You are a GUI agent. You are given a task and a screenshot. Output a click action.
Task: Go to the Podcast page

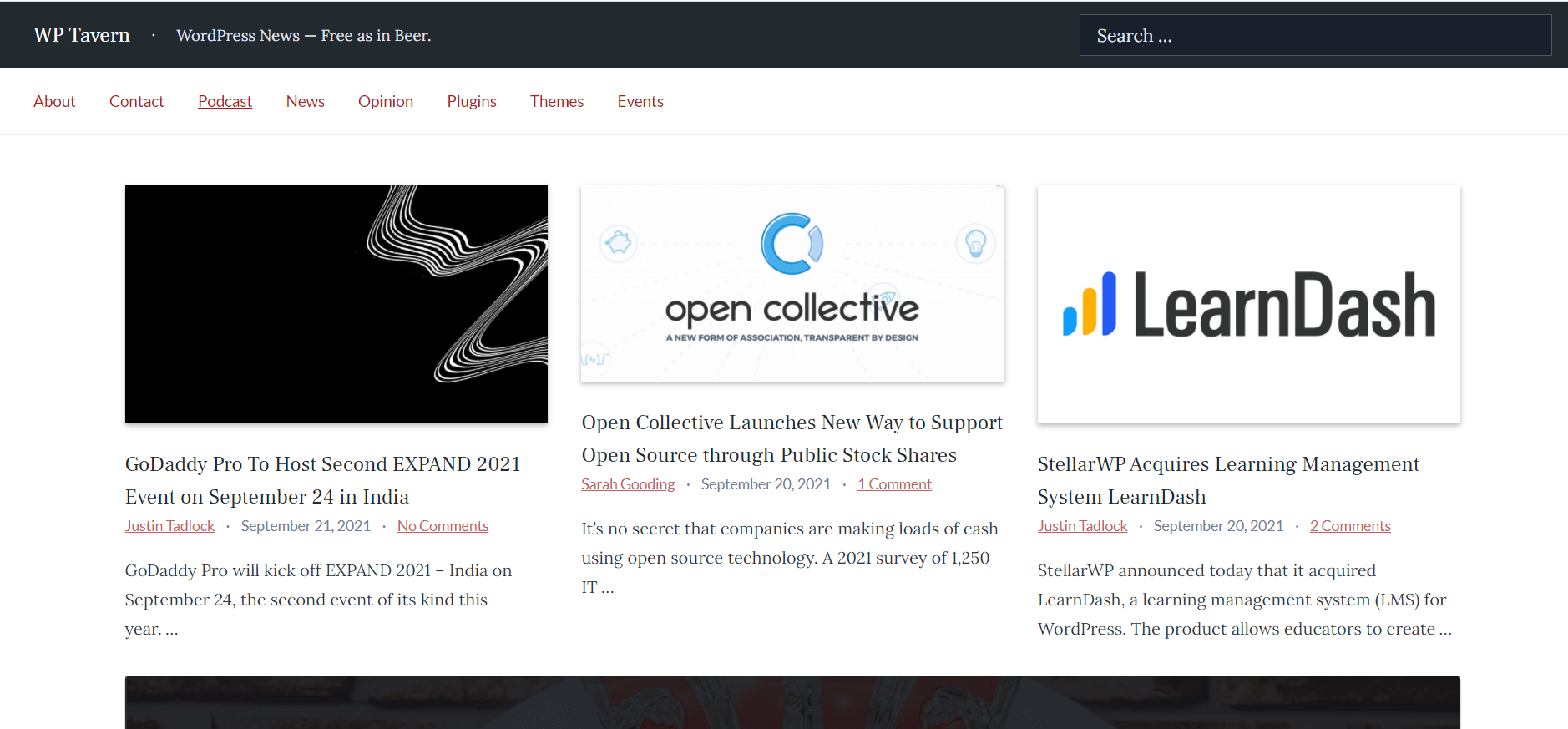(225, 101)
